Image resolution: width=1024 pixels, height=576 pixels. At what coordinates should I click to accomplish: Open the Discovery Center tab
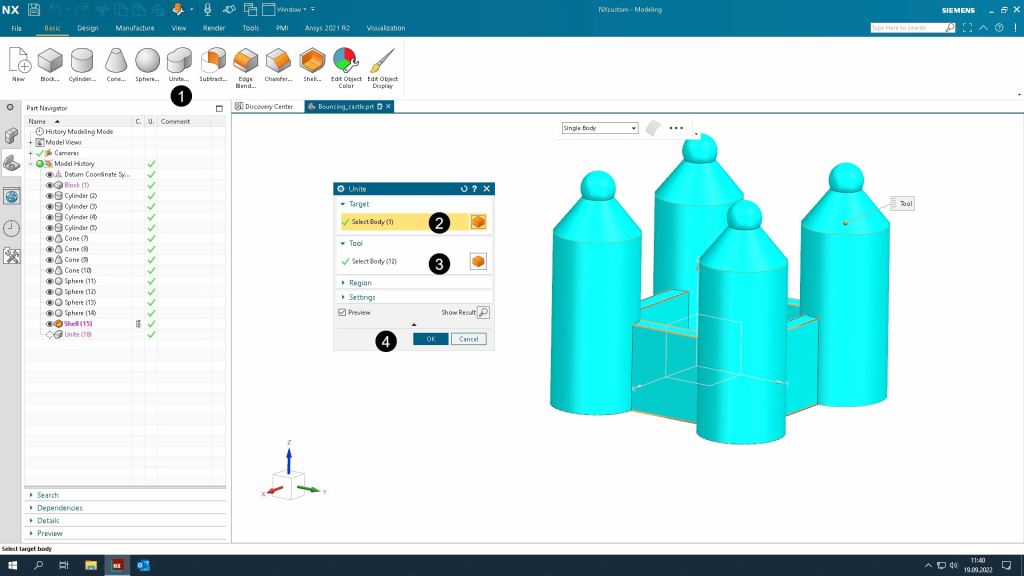click(x=266, y=106)
